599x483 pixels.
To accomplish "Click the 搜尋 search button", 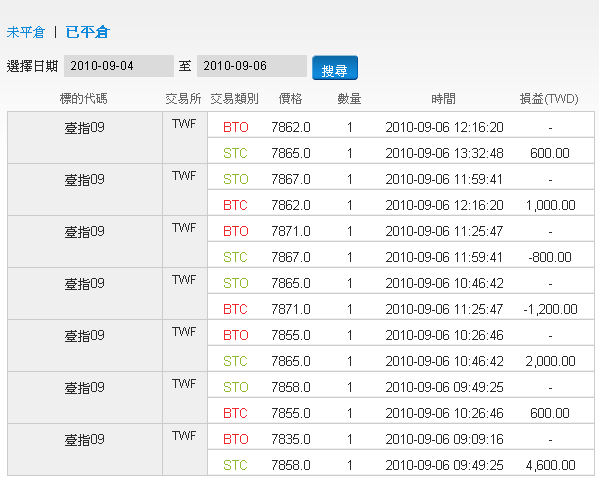I will click(335, 68).
